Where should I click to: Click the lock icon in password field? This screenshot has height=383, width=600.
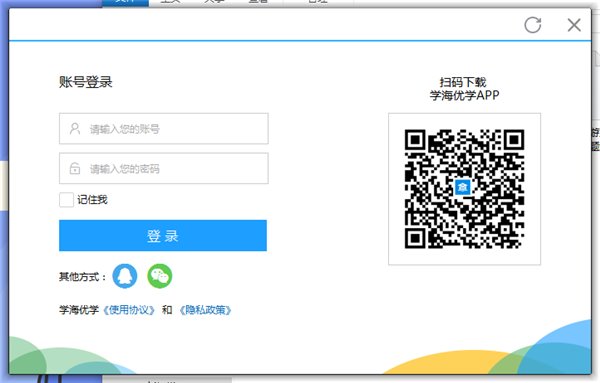[x=75, y=168]
